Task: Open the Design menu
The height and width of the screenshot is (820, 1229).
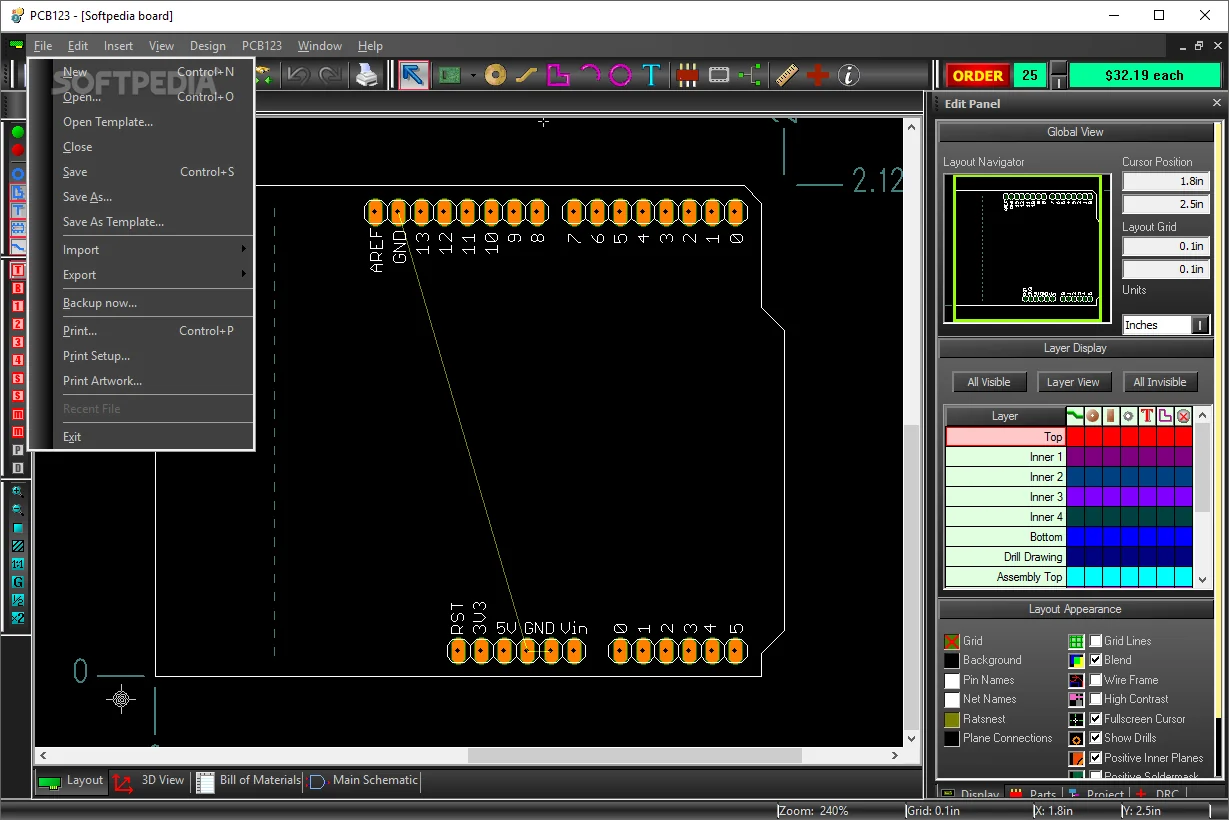Action: (207, 45)
